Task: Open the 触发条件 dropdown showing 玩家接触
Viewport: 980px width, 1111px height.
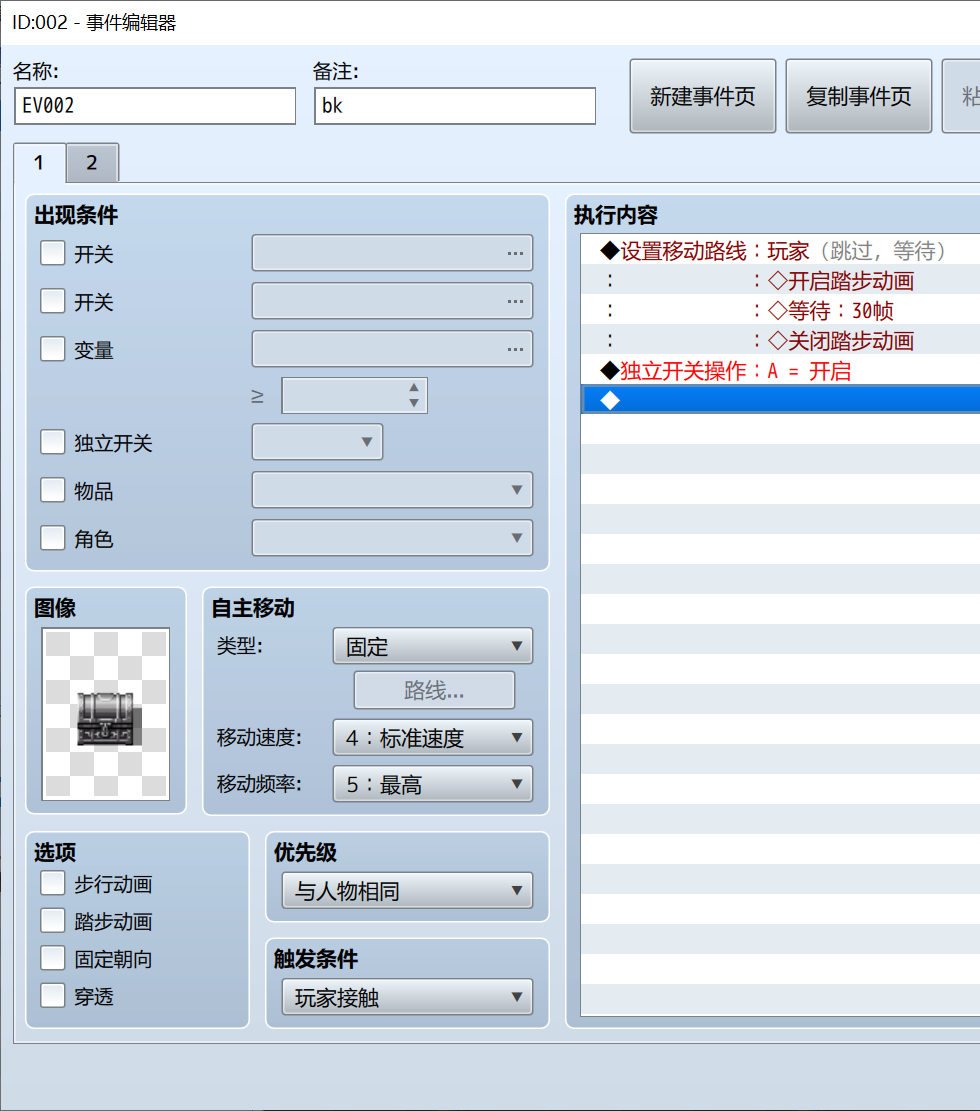Action: tap(407, 998)
